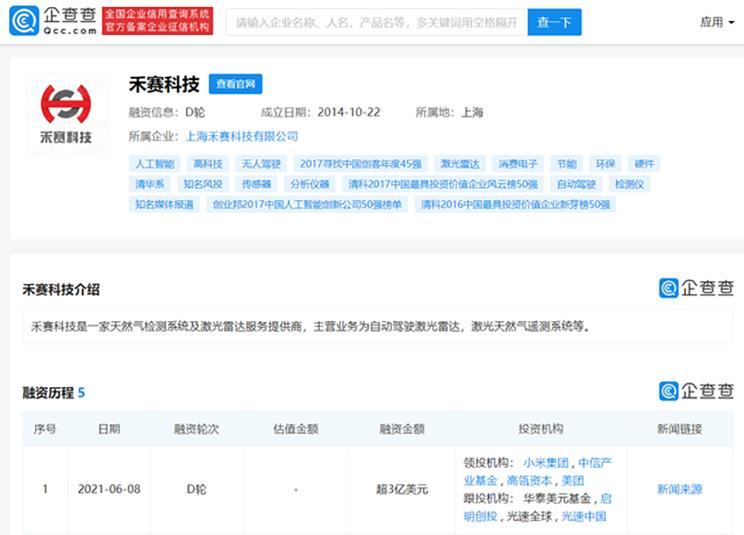The width and height of the screenshot is (744, 535).
Task: Open the 上海禾赛科技有限公司 company link
Action: coord(242,137)
